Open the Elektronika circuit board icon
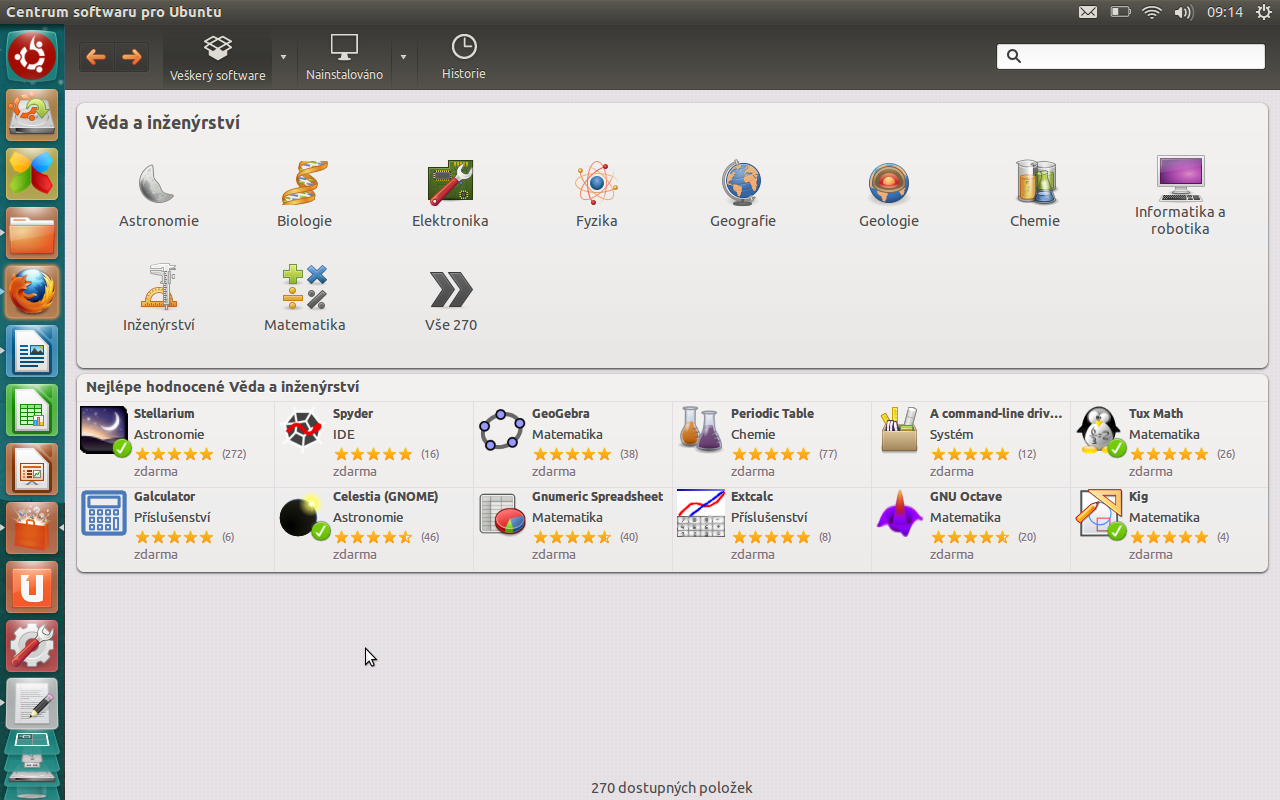The height and width of the screenshot is (800, 1280). coord(450,184)
